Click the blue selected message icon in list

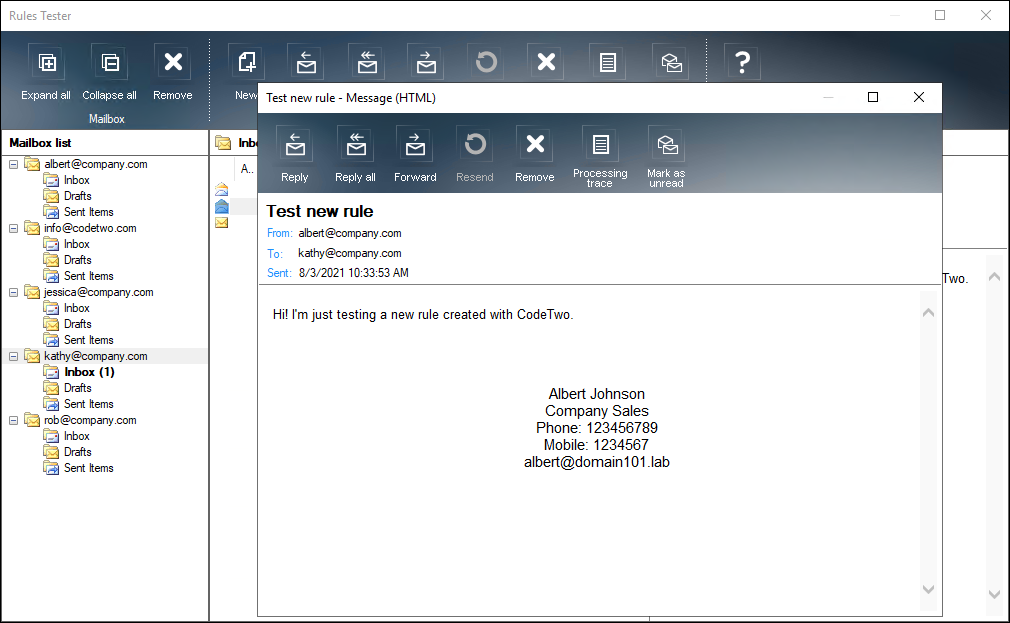coord(222,206)
